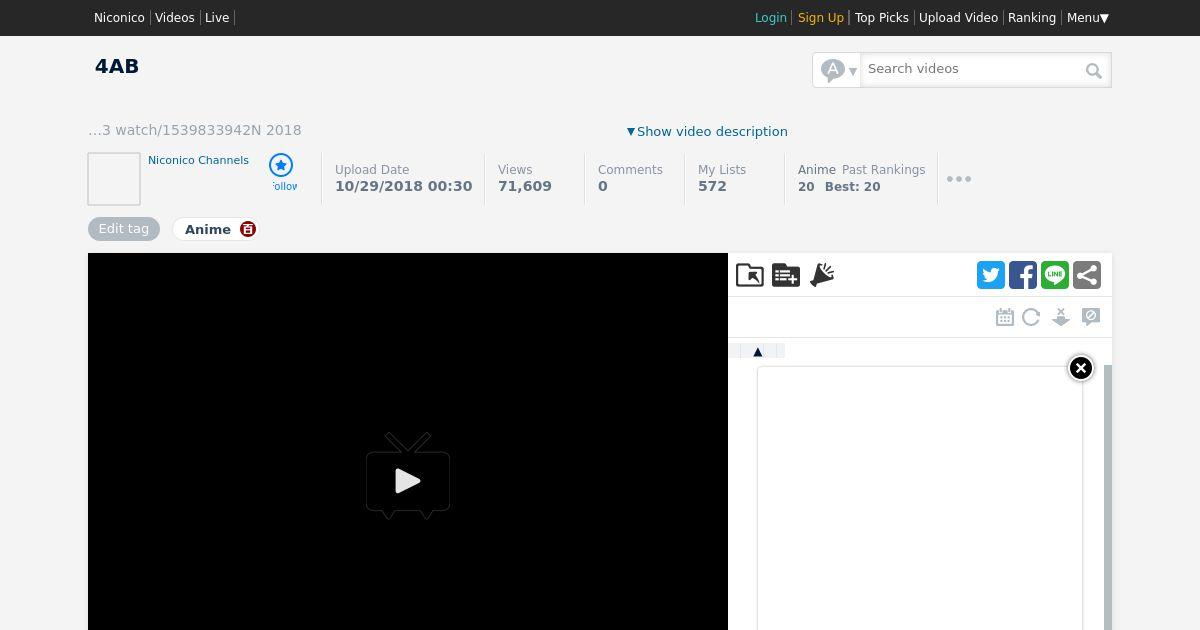The image size is (1200, 630).
Task: Open the Live section
Action: pos(217,18)
